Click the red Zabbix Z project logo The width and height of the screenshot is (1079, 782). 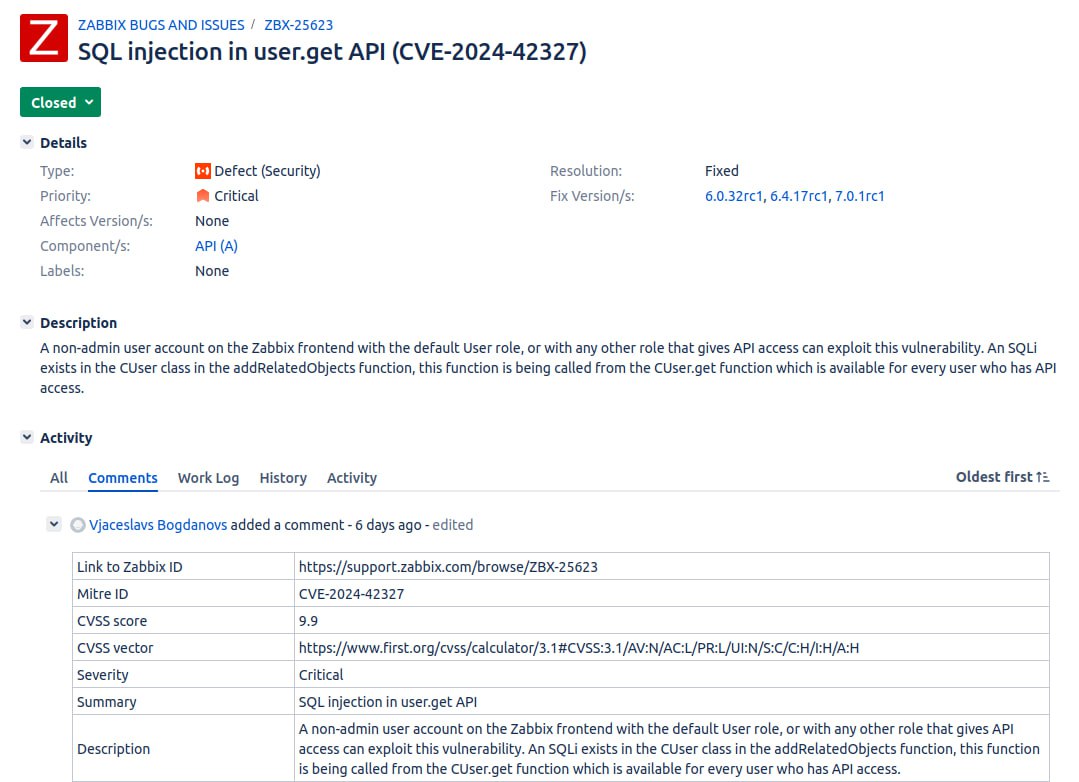[44, 38]
